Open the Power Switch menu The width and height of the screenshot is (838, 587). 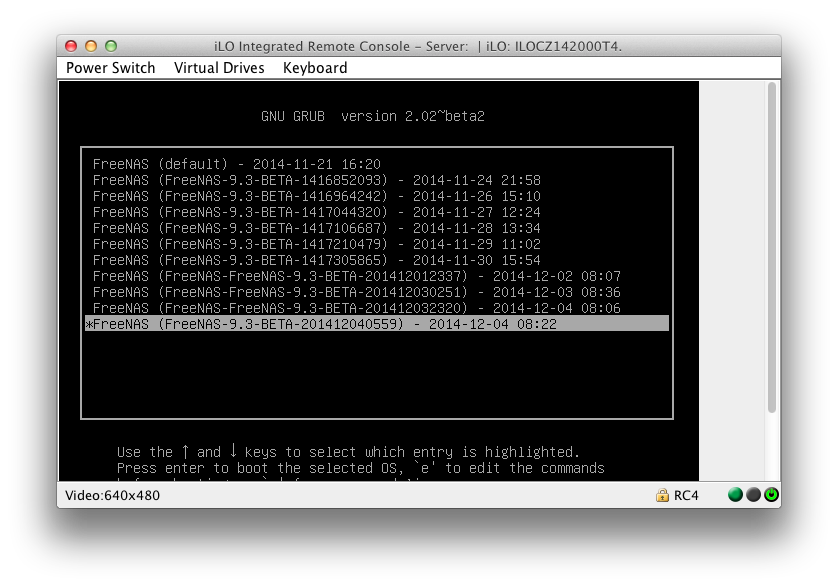(110, 68)
